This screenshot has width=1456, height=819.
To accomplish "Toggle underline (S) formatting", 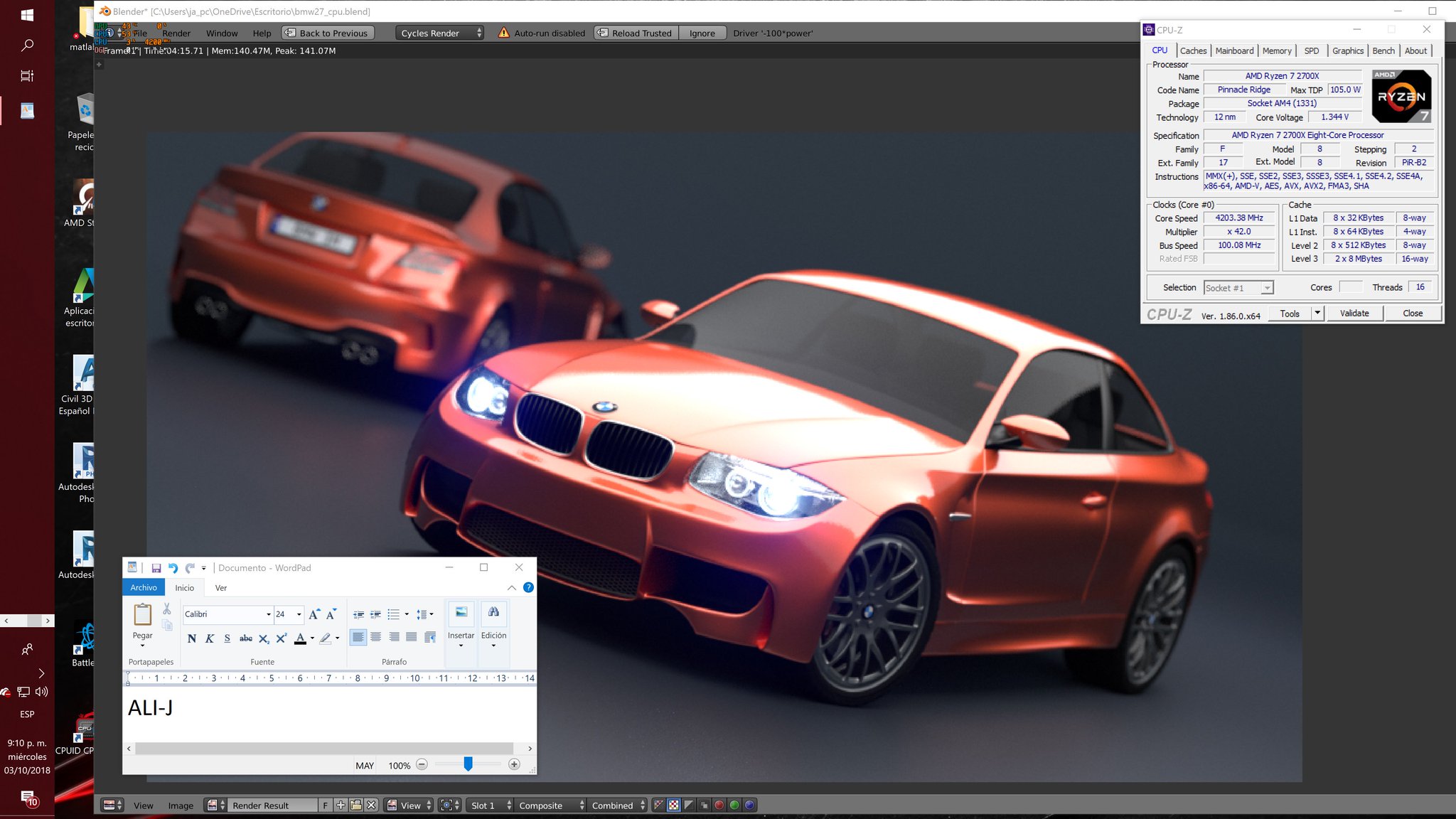I will 227,638.
